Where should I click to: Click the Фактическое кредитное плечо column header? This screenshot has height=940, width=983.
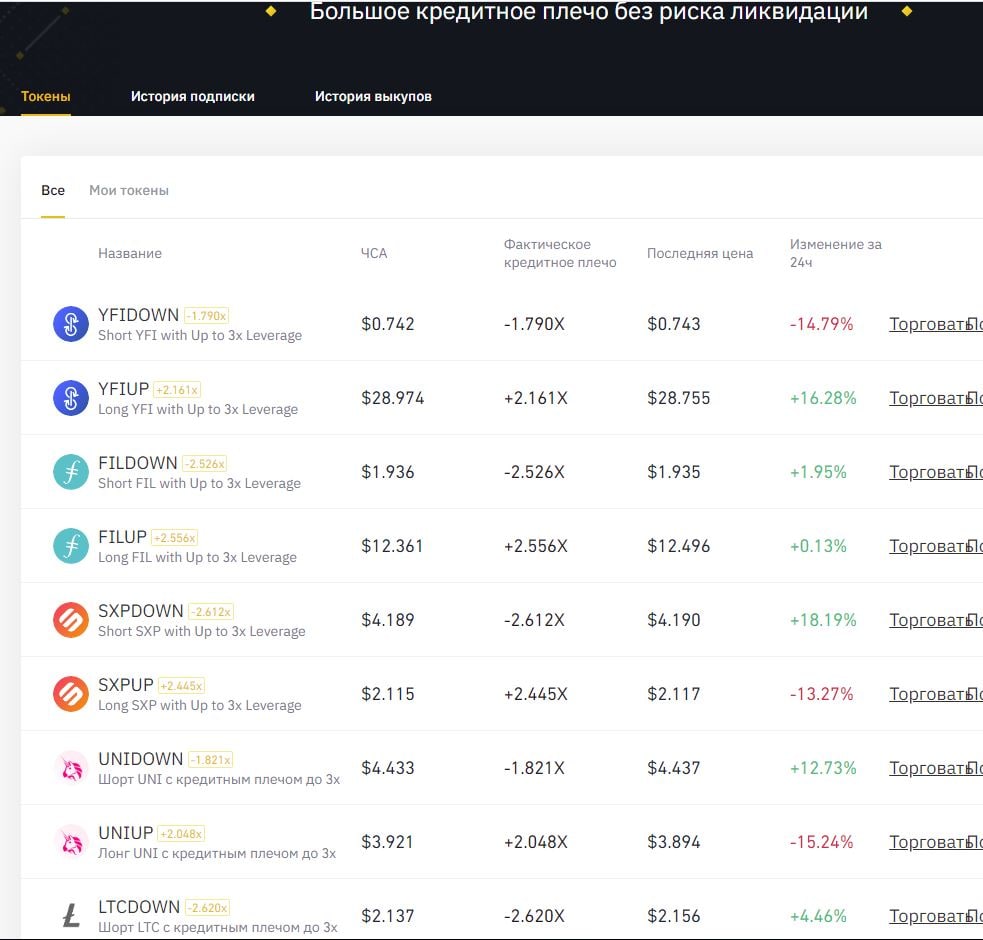pos(560,253)
